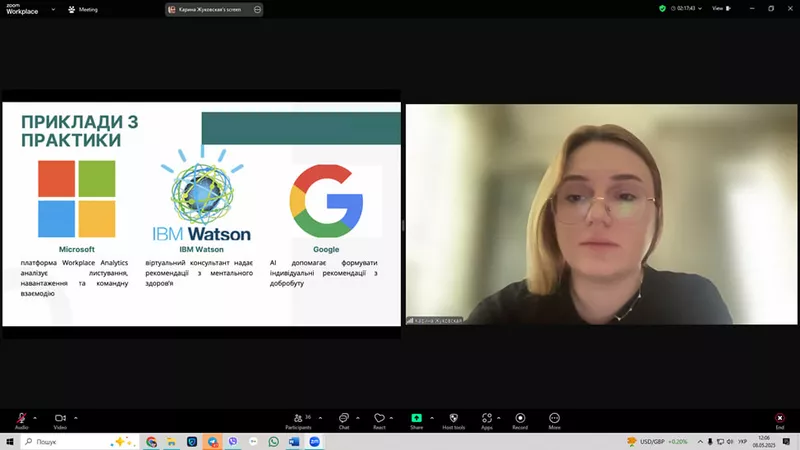Click slide heading ПРИКЛАДИ З ПРАКТИКИ

tap(80, 131)
